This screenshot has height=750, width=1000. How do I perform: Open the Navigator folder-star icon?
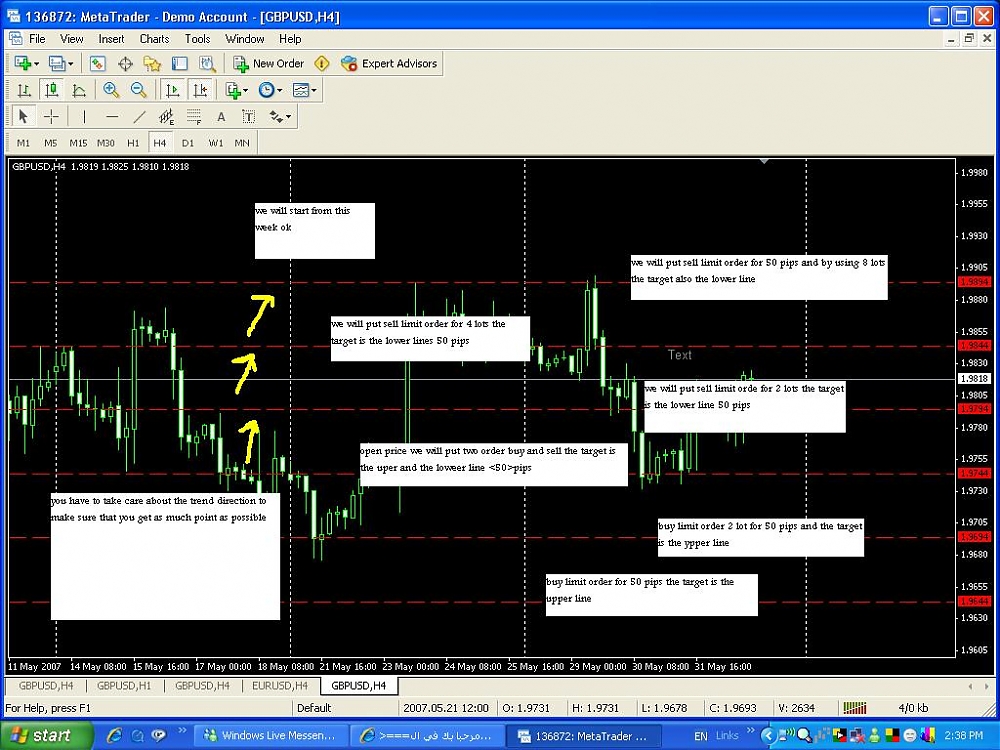(x=152, y=63)
